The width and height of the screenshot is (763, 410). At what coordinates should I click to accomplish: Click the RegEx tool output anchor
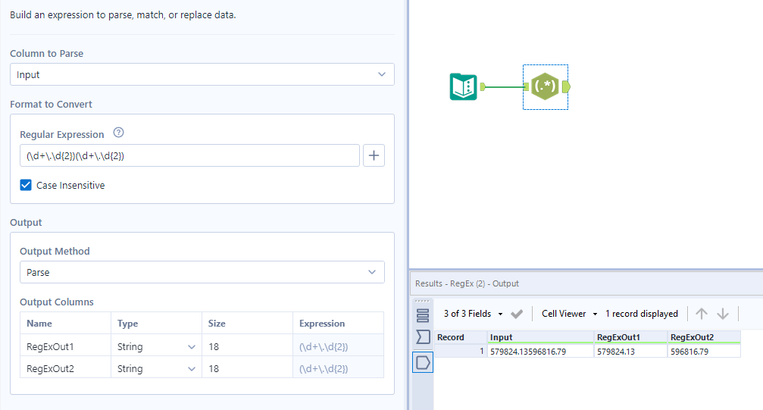click(x=566, y=87)
